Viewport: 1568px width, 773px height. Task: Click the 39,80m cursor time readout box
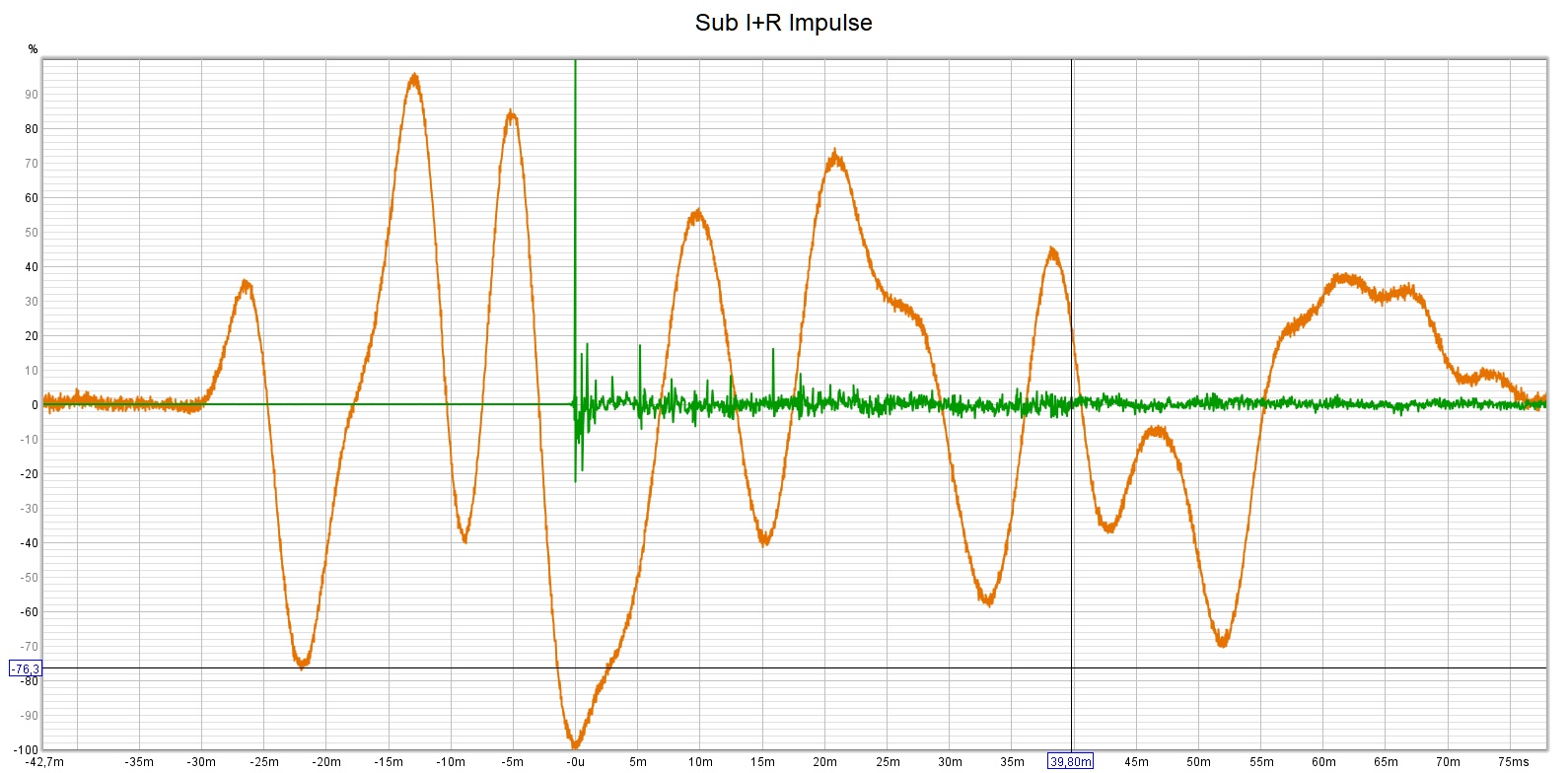[1070, 761]
